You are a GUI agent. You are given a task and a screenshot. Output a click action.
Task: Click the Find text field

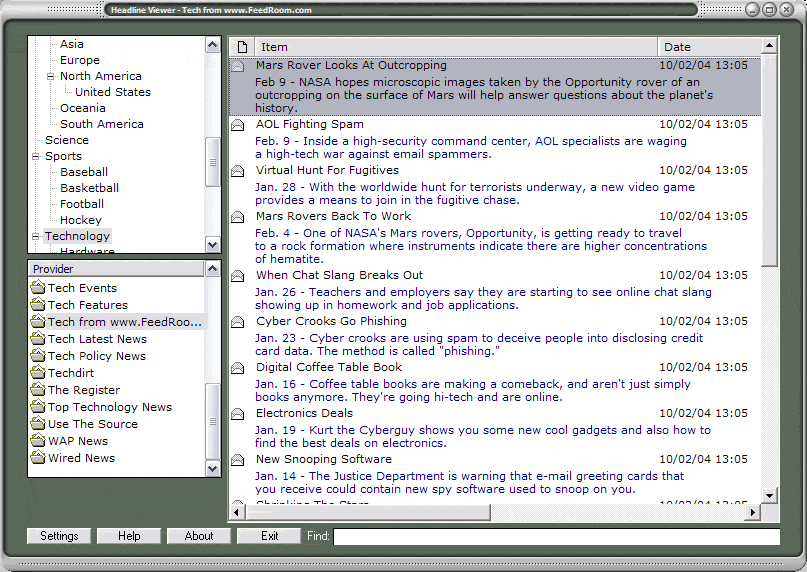(556, 536)
